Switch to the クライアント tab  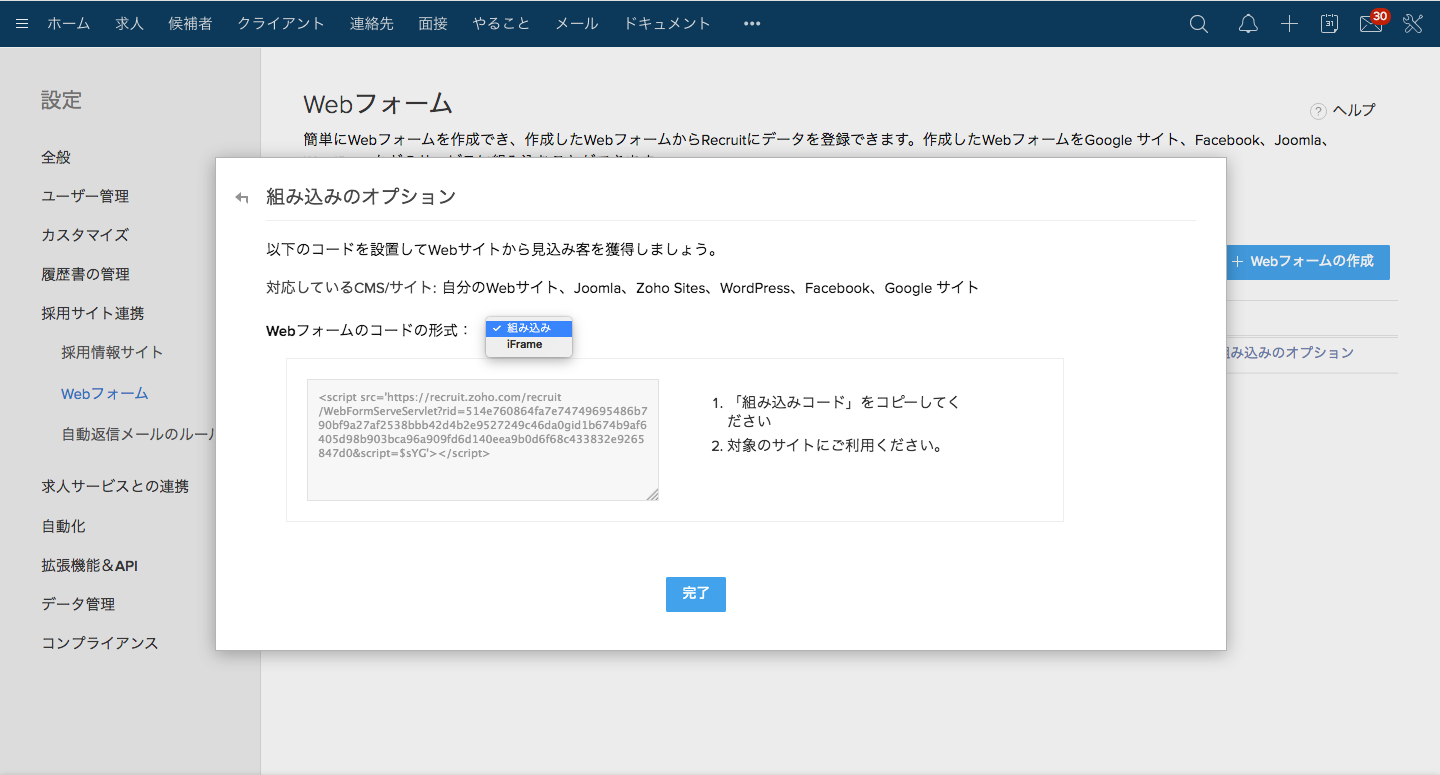pyautogui.click(x=281, y=24)
